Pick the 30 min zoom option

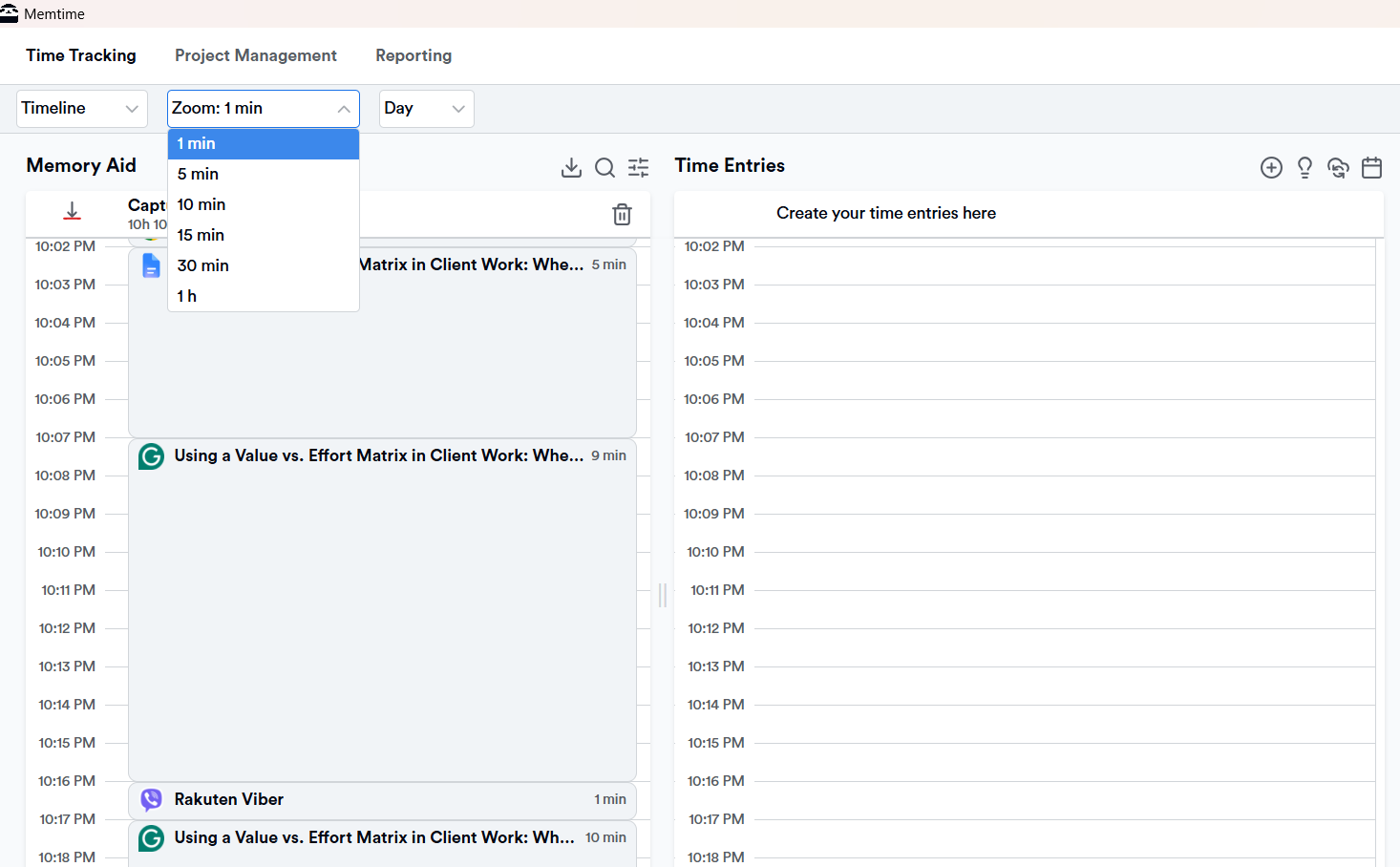click(x=264, y=265)
